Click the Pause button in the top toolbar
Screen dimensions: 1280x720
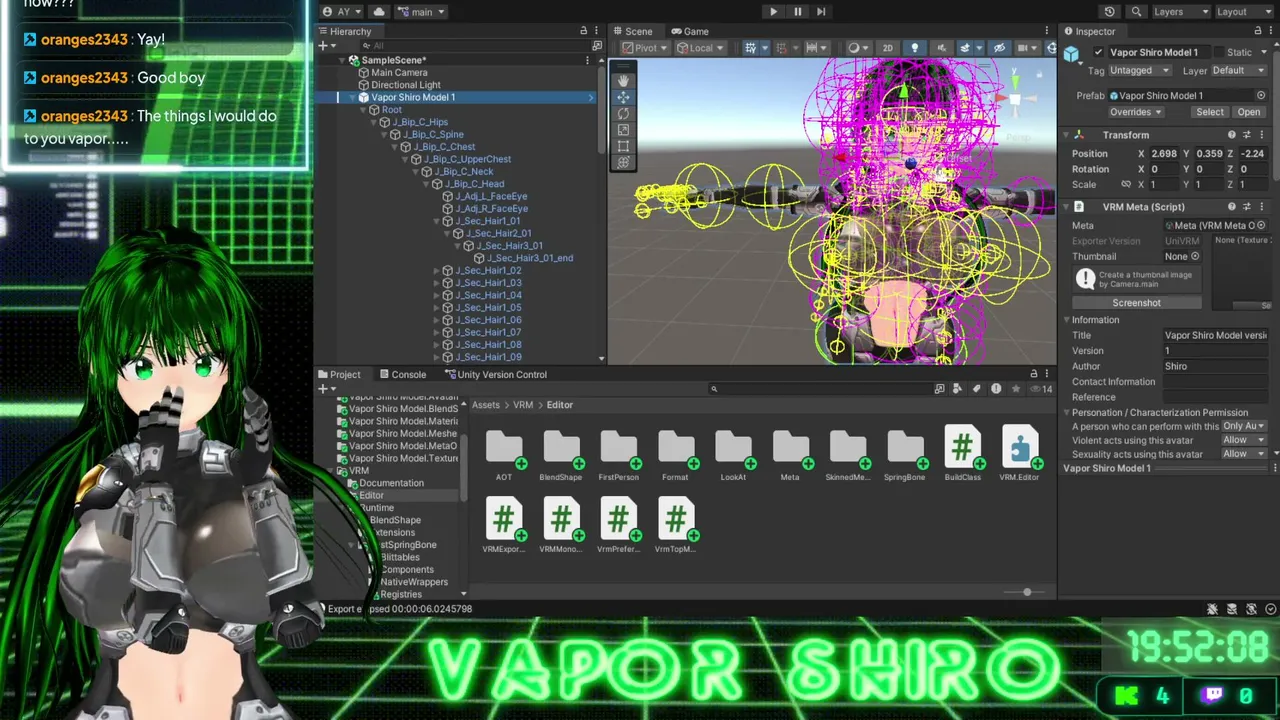pyautogui.click(x=797, y=12)
